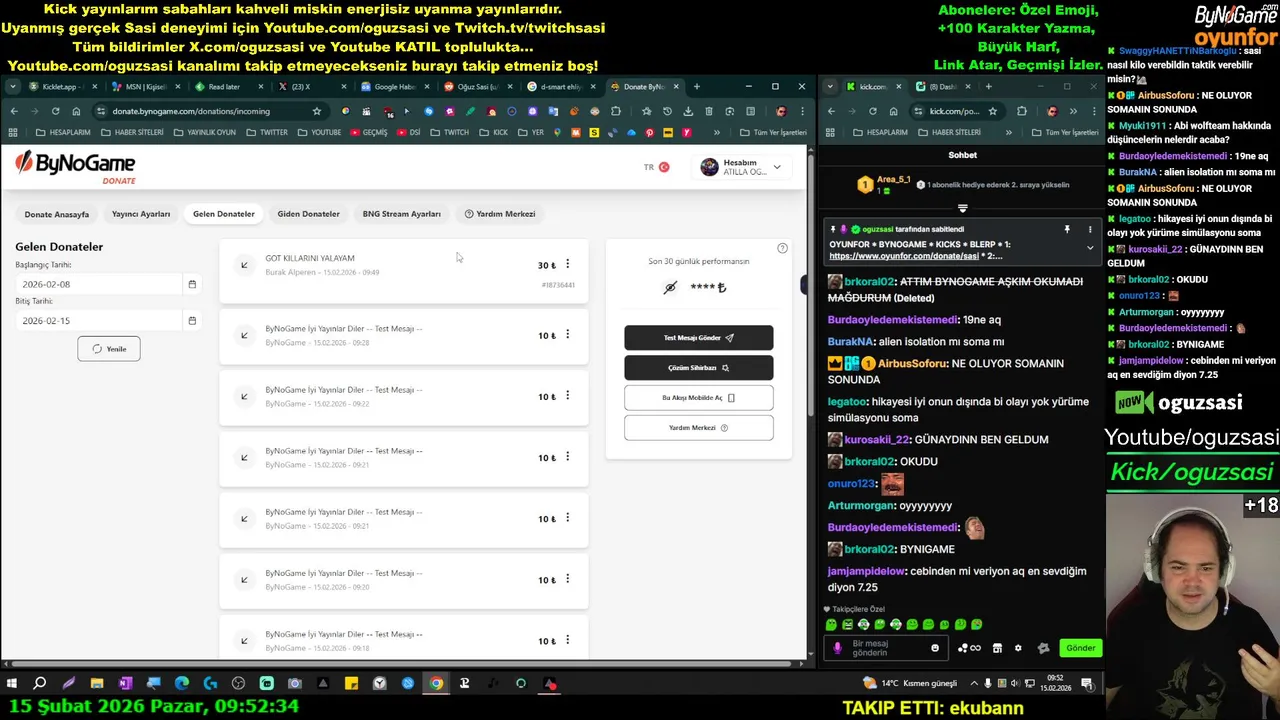
Task: Open pinned message options in Kick chat
Action: click(x=1090, y=230)
